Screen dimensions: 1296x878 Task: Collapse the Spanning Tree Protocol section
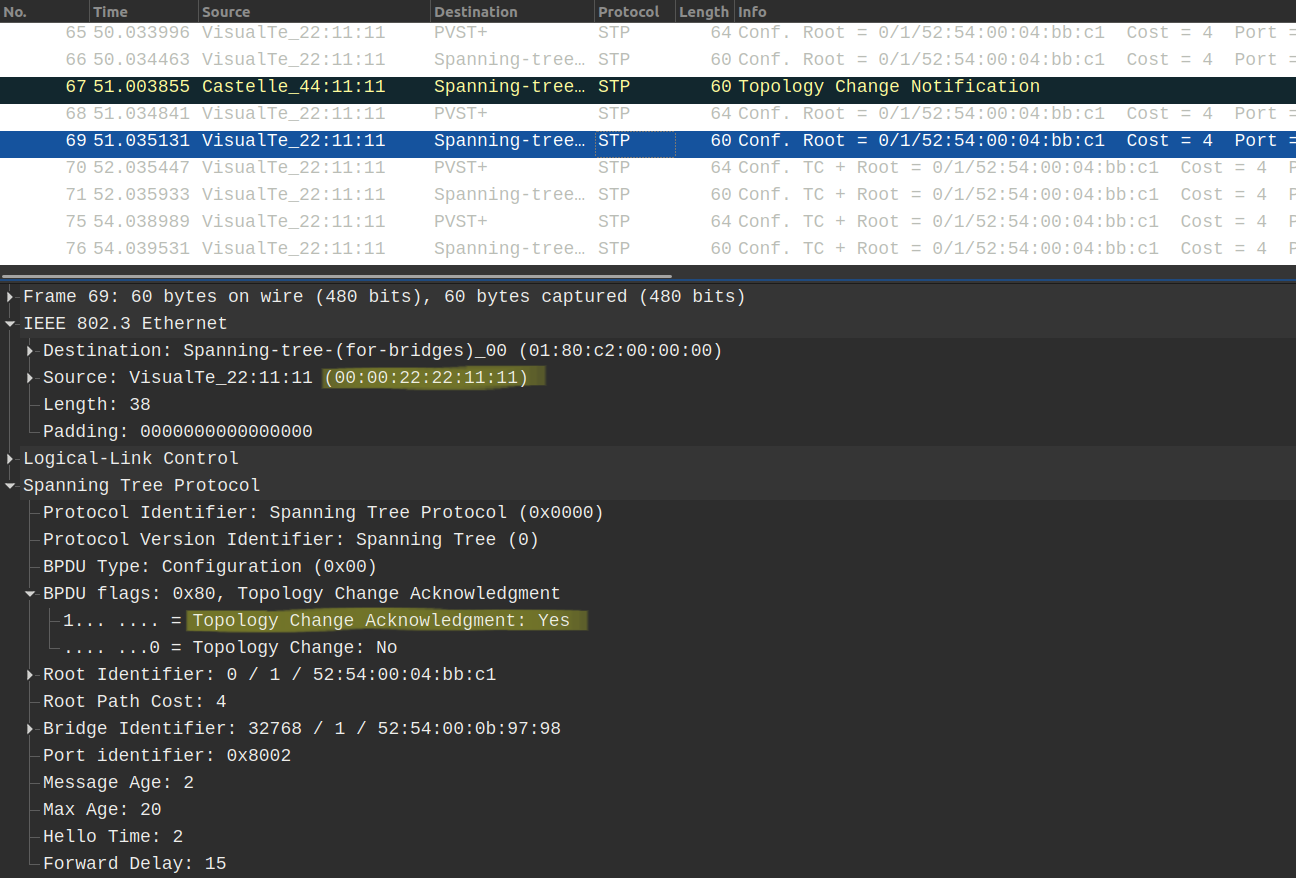click(11, 486)
